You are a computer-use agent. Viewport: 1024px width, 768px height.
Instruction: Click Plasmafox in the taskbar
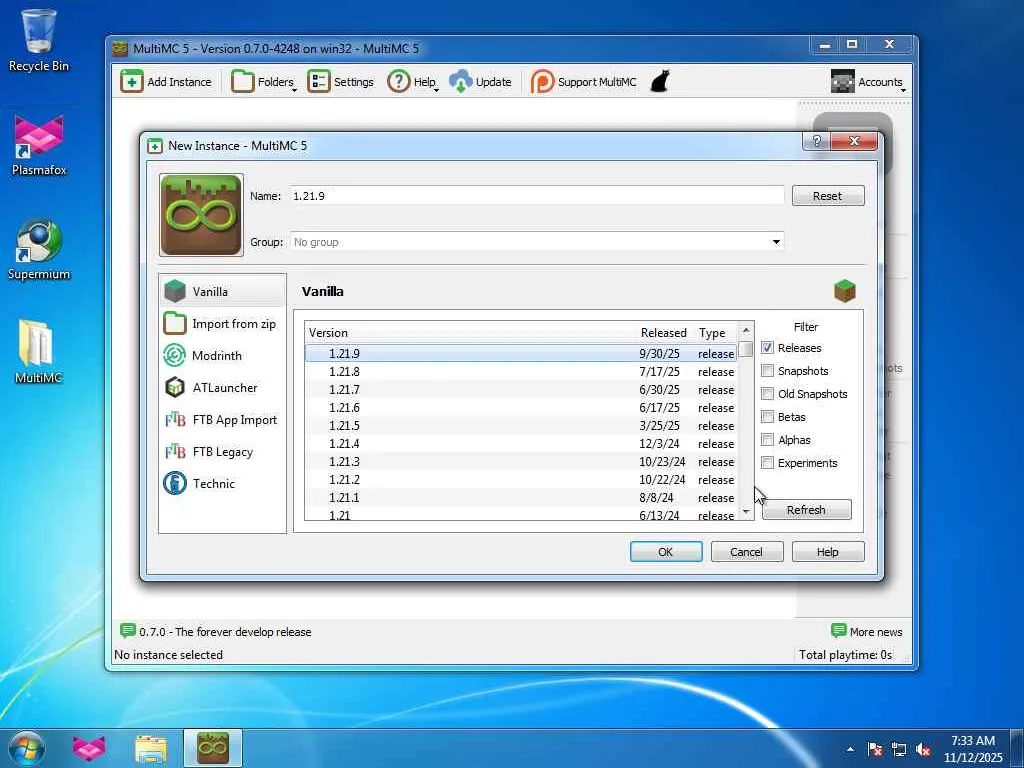(x=89, y=748)
